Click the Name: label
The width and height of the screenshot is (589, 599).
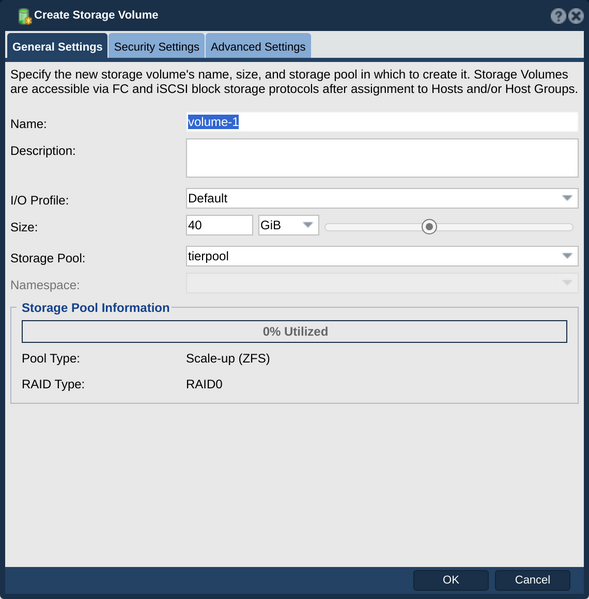29,124
